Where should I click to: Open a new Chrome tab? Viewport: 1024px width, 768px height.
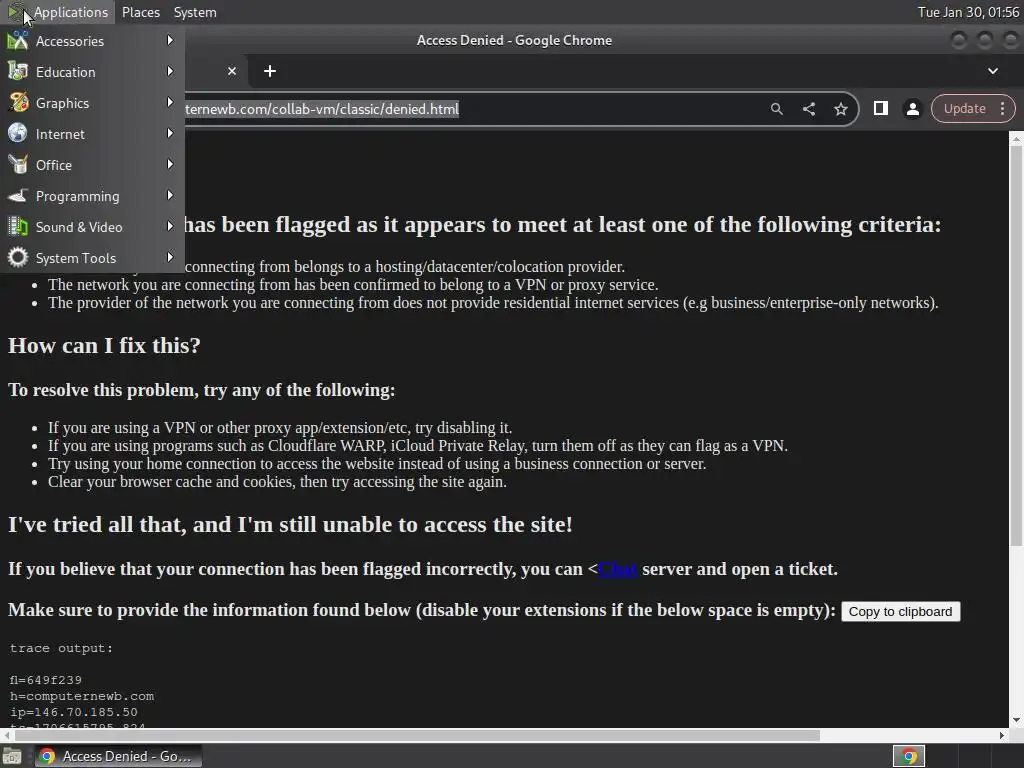pos(270,71)
